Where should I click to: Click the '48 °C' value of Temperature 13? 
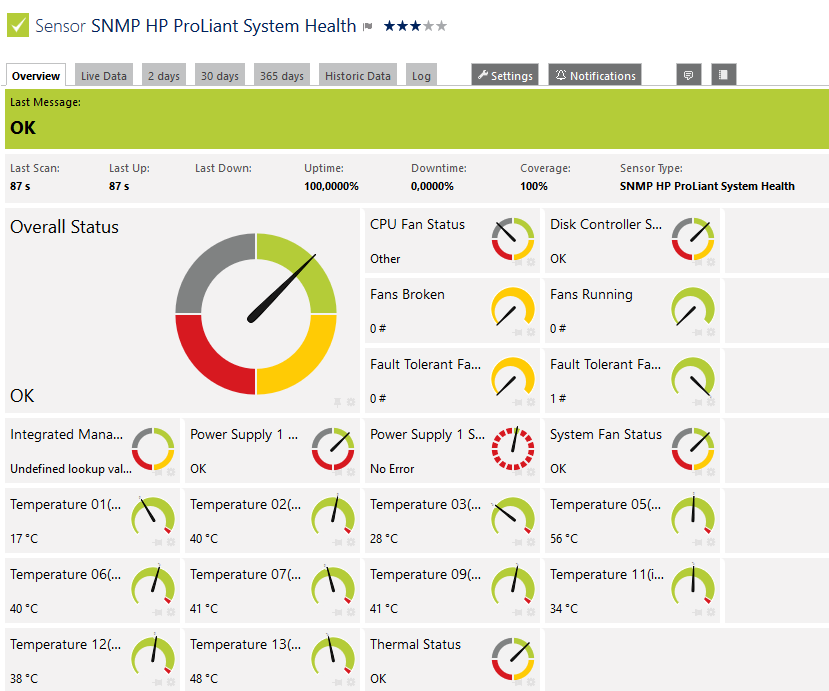point(204,679)
